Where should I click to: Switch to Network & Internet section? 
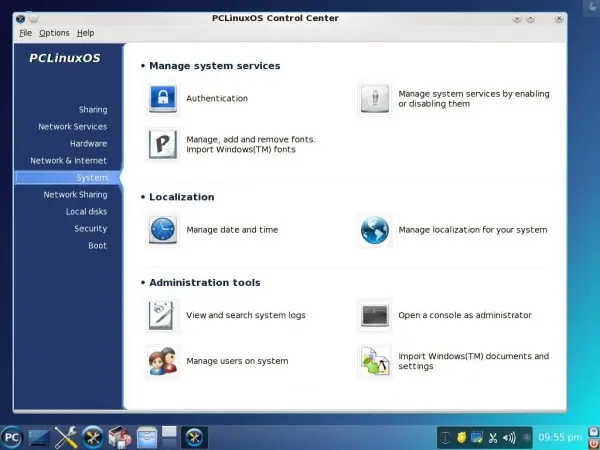tap(68, 161)
